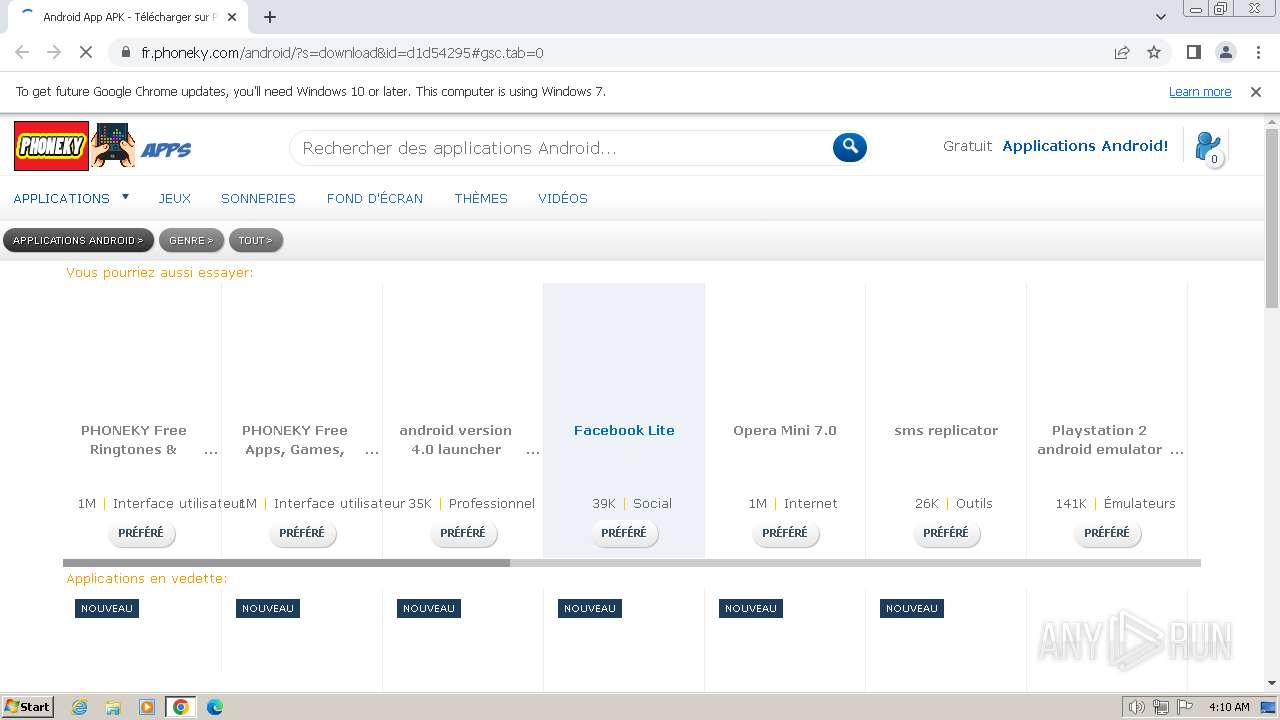Click the site padlock icon
The height and width of the screenshot is (720, 1280).
pos(126,52)
